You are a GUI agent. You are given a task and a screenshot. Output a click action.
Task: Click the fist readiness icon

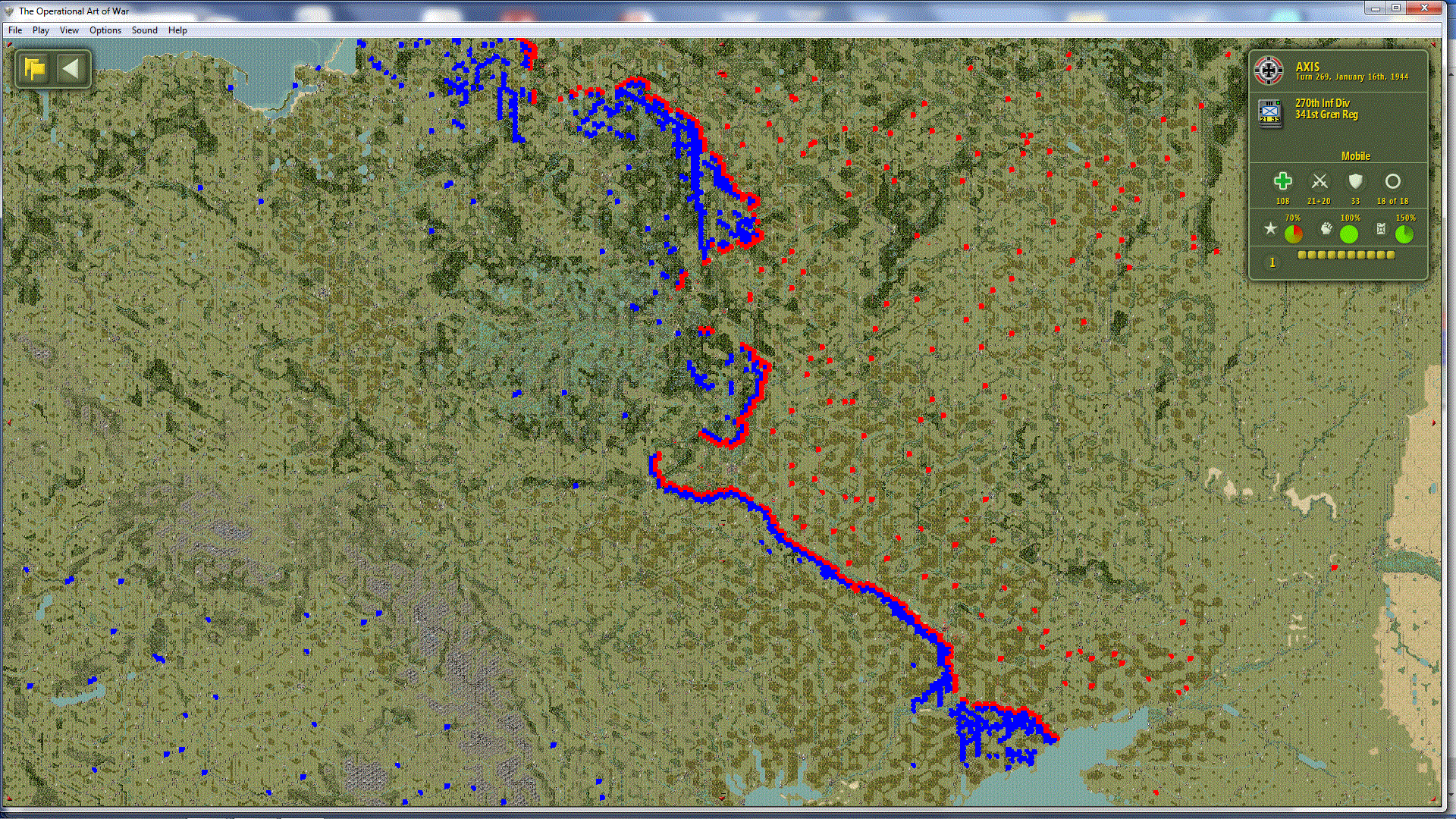tap(1326, 228)
